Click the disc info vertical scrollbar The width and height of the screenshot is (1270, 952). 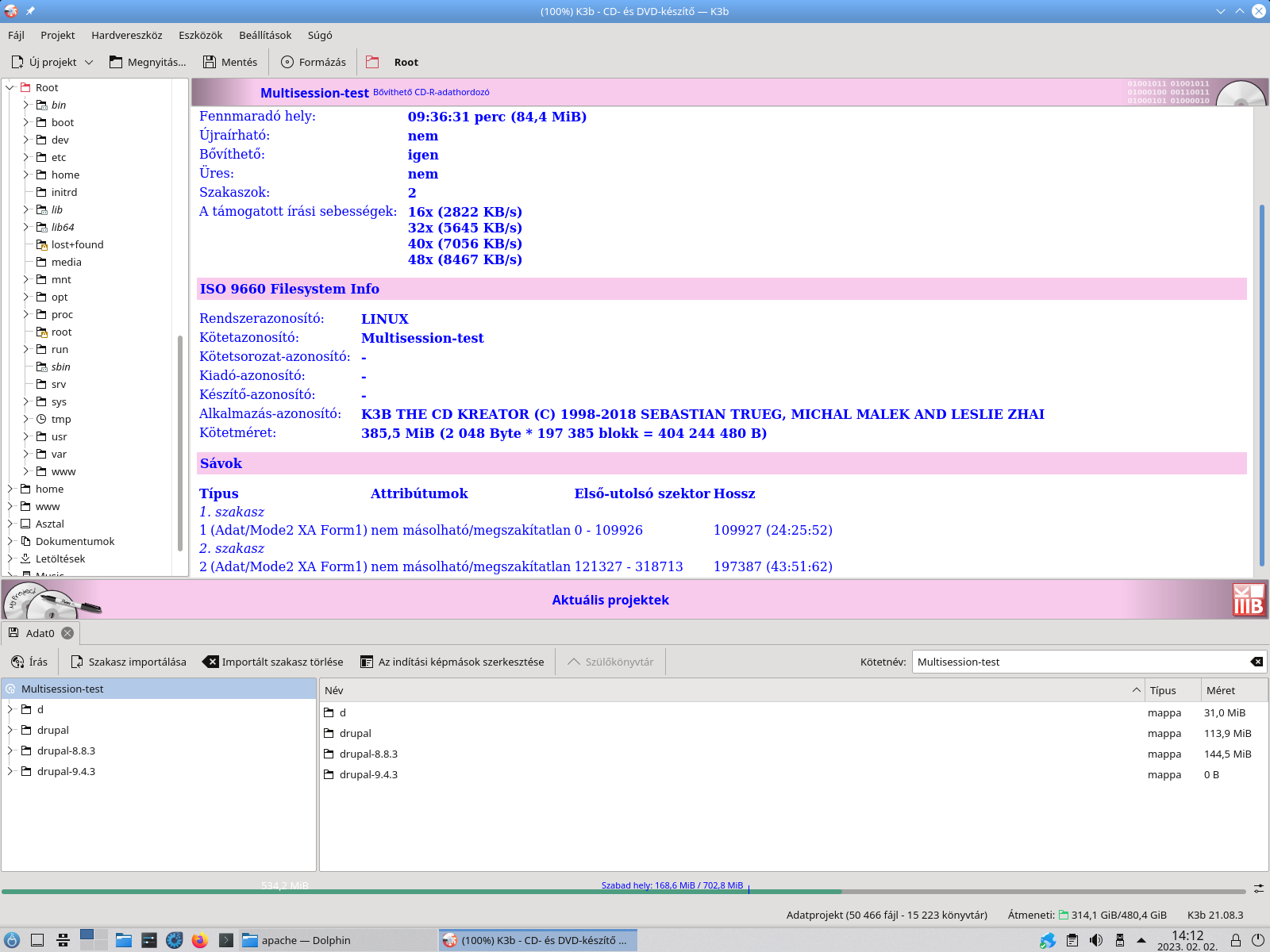pyautogui.click(x=1262, y=385)
